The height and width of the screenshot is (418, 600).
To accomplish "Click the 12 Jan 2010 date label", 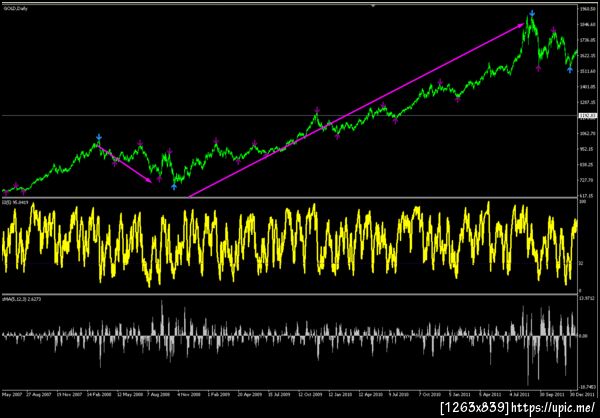I will click(x=341, y=394).
